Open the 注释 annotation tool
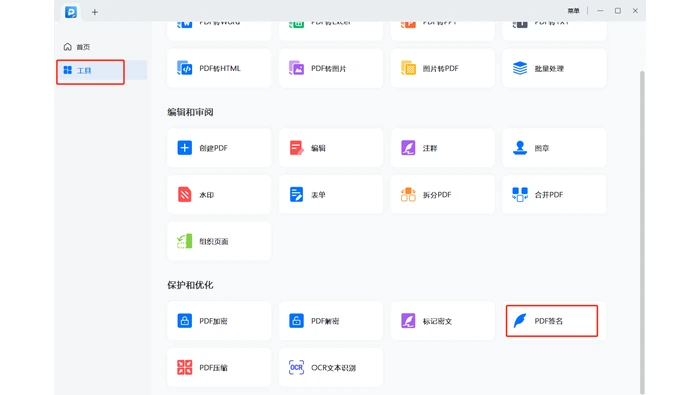 coord(442,148)
